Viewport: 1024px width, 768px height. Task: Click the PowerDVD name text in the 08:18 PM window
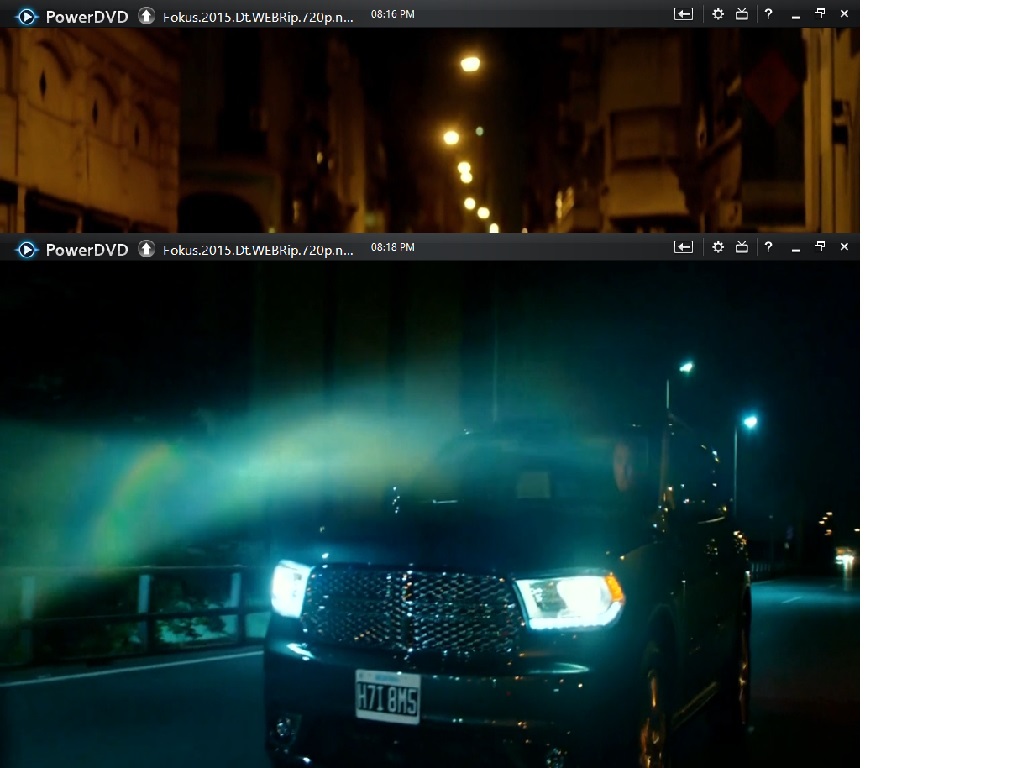tap(87, 250)
